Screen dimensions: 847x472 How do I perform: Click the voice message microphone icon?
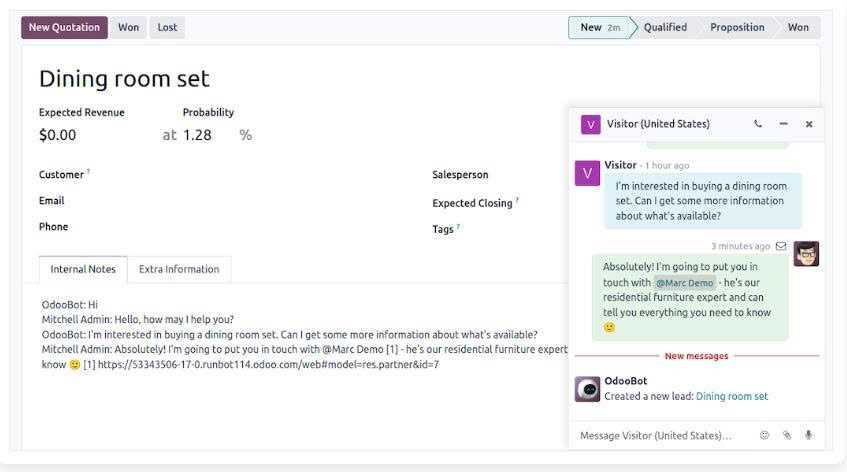point(808,435)
